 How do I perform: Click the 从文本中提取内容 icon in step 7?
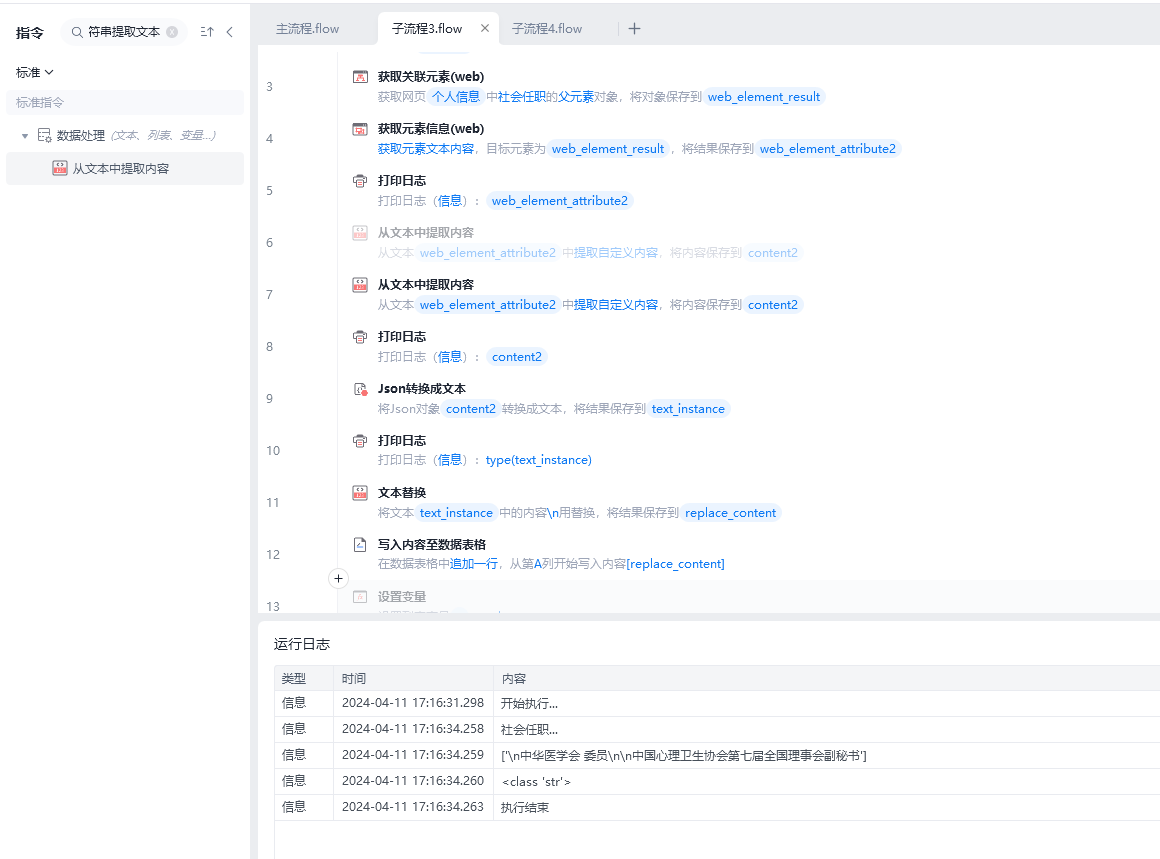360,285
